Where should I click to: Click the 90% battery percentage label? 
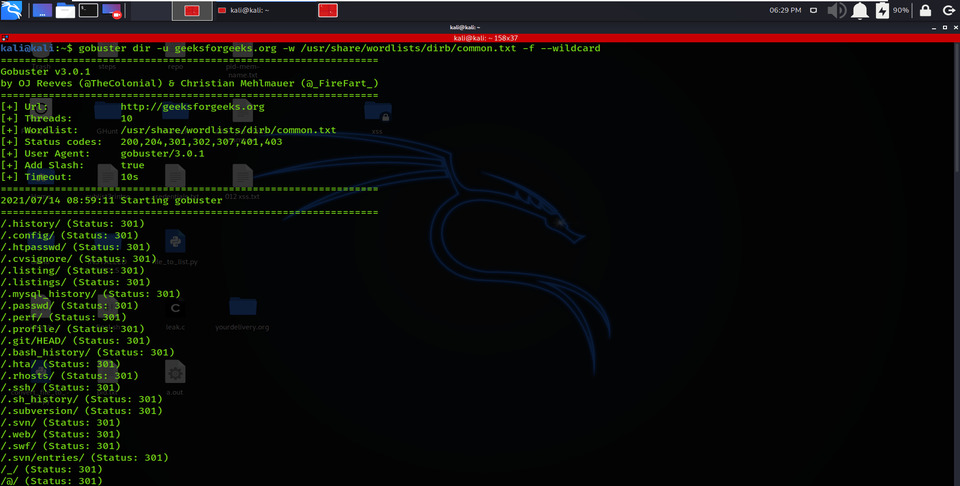click(x=901, y=10)
